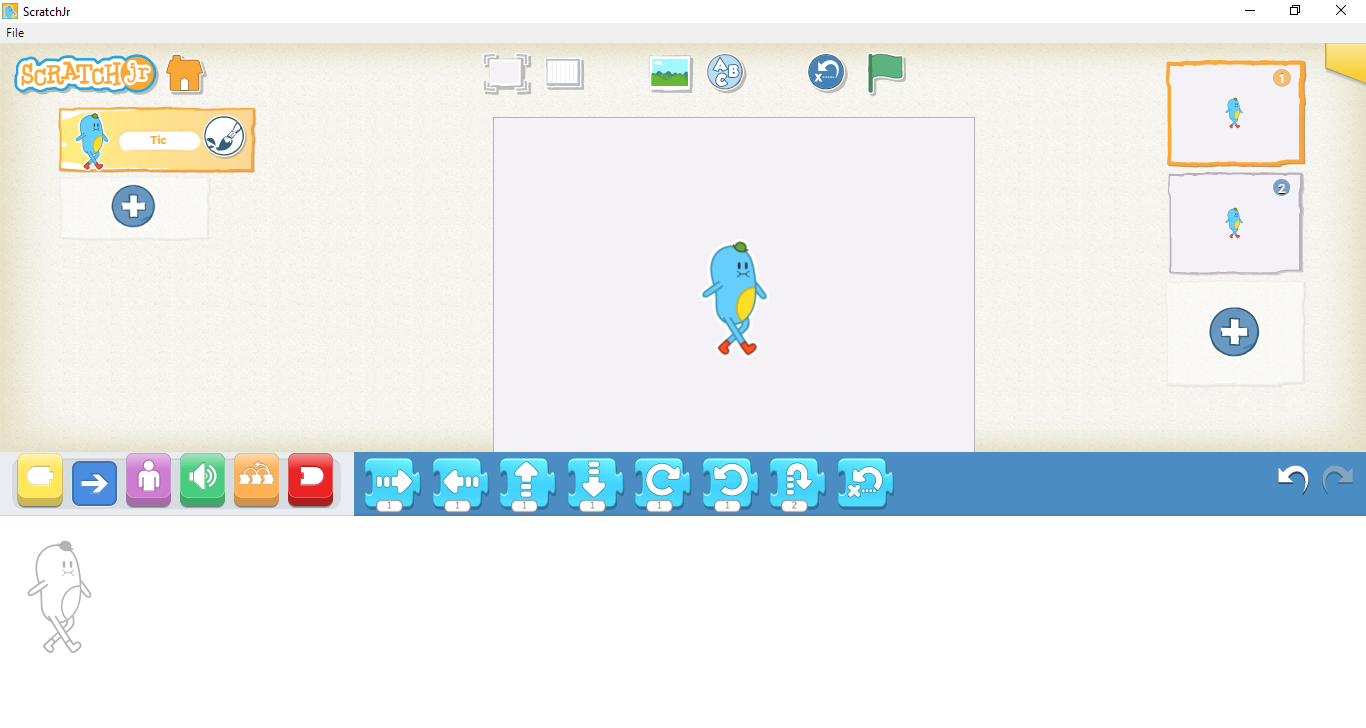Image resolution: width=1366 pixels, height=728 pixels.
Task: Add a new page with plus button
Action: [x=1234, y=332]
